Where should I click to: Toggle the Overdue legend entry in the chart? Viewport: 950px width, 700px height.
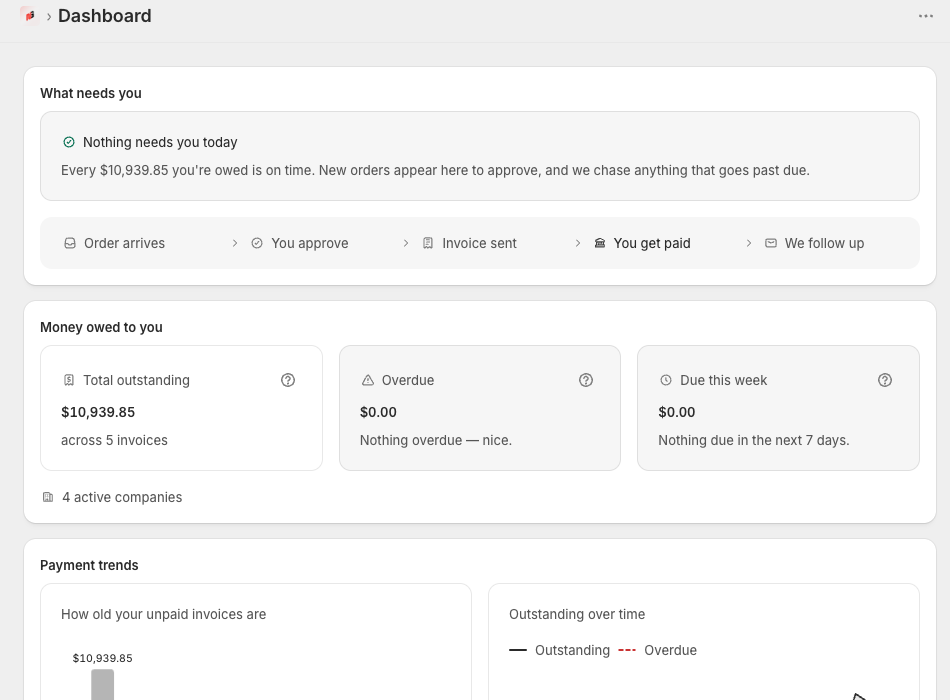pos(657,650)
